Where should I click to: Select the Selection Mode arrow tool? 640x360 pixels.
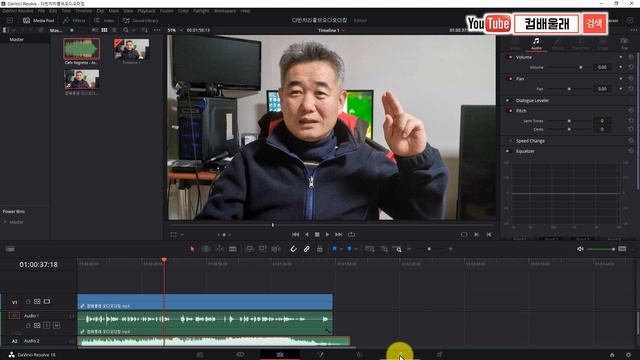(x=192, y=249)
